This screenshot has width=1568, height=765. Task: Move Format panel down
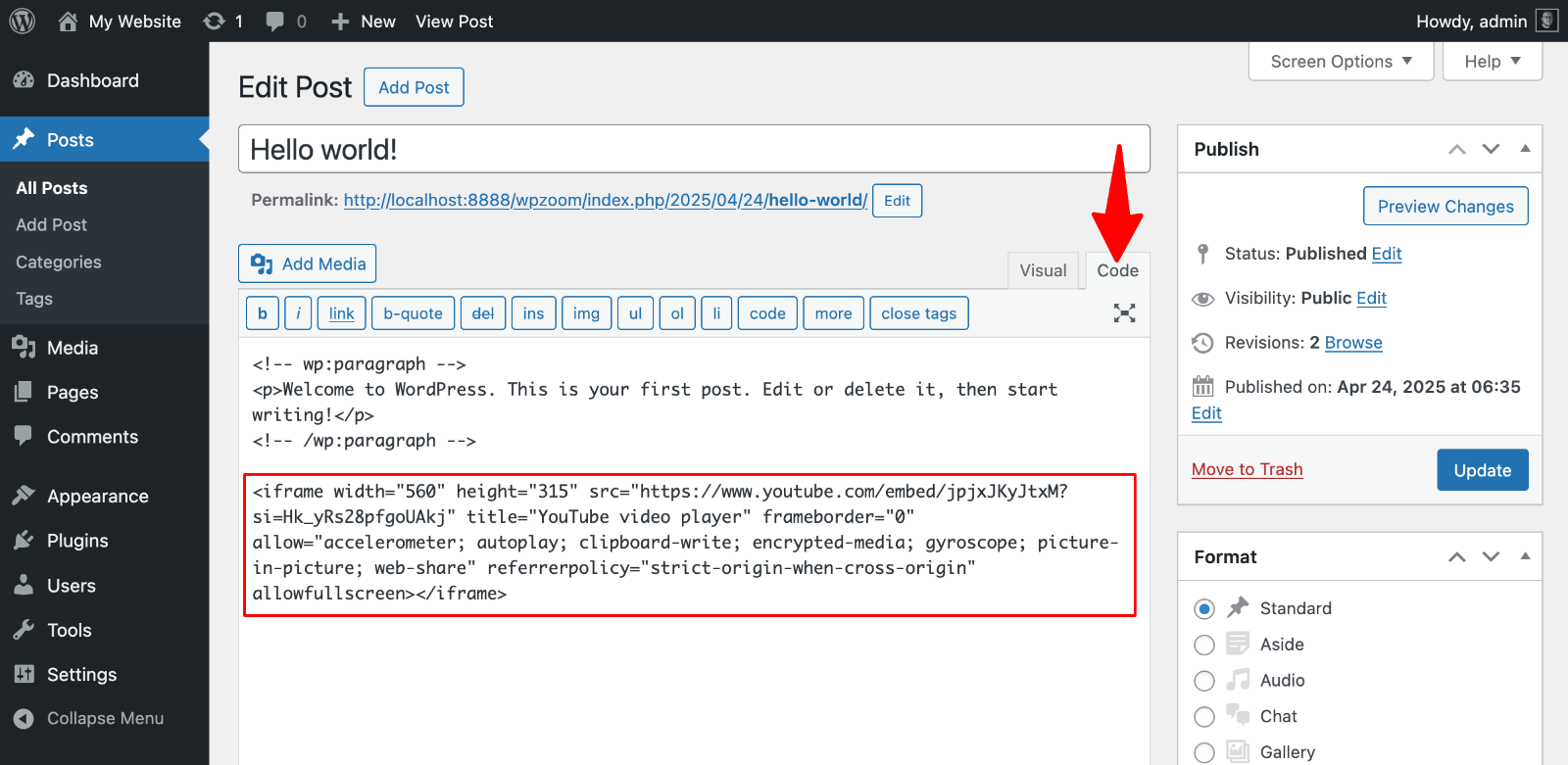[x=1491, y=556]
